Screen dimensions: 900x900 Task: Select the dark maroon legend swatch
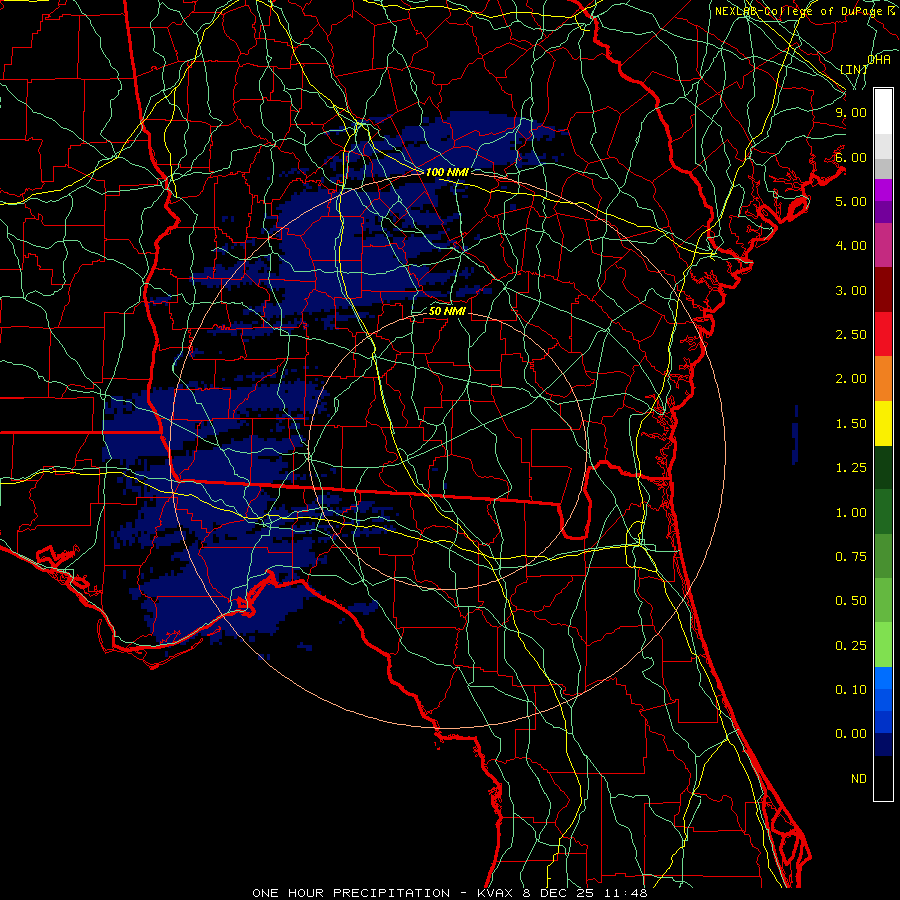883,290
